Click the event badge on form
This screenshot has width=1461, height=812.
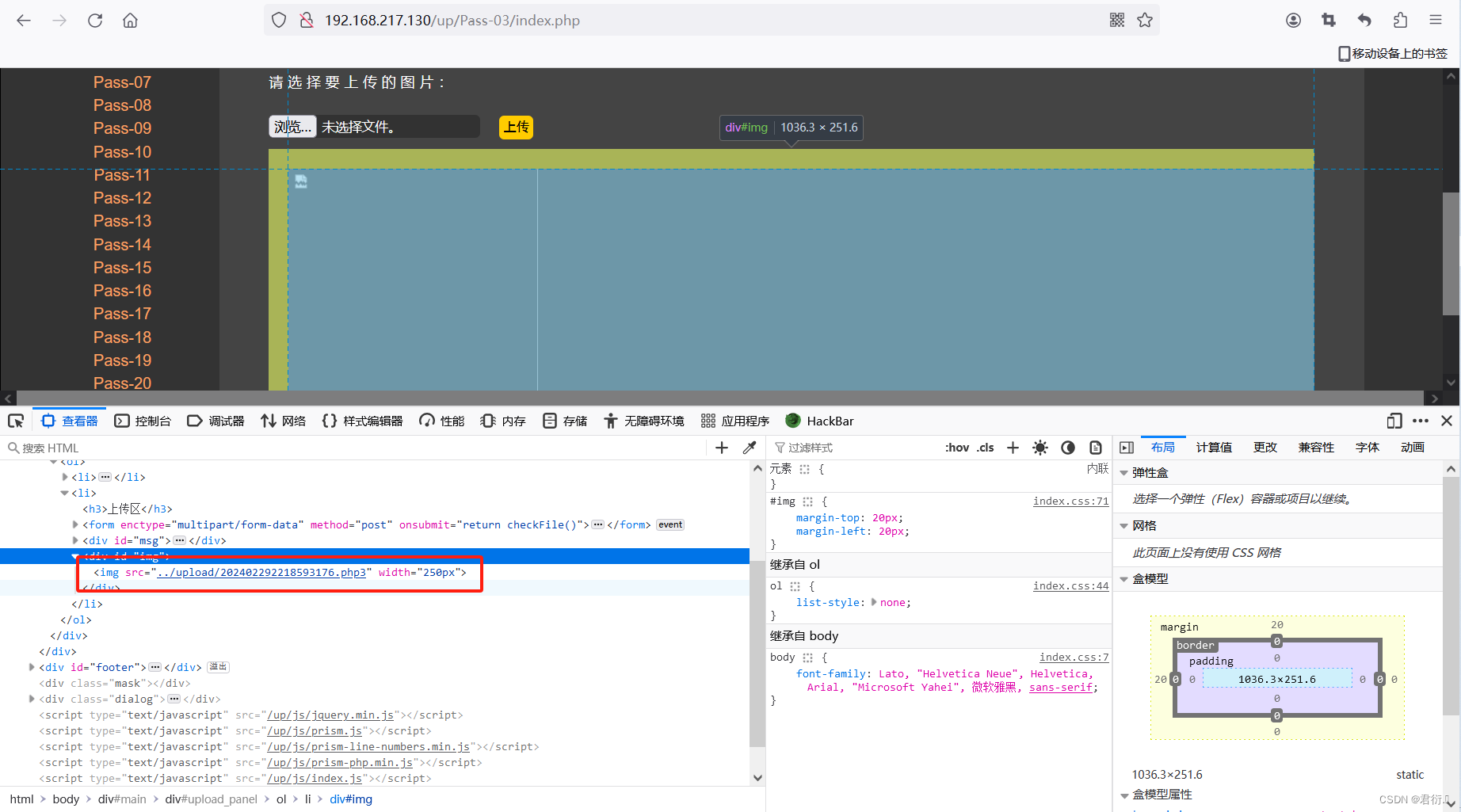(x=670, y=524)
